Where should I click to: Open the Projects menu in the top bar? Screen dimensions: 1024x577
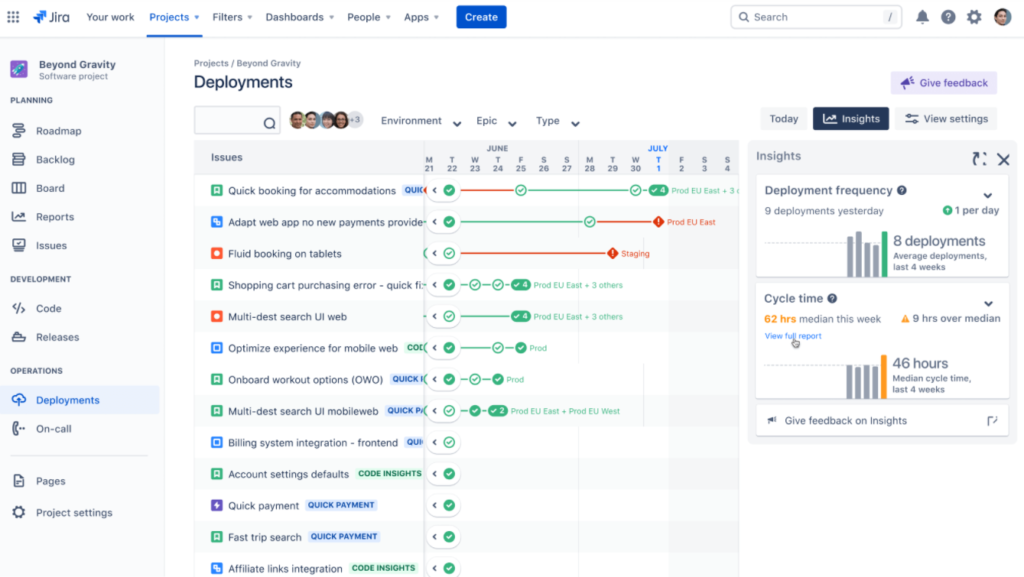[x=173, y=17]
